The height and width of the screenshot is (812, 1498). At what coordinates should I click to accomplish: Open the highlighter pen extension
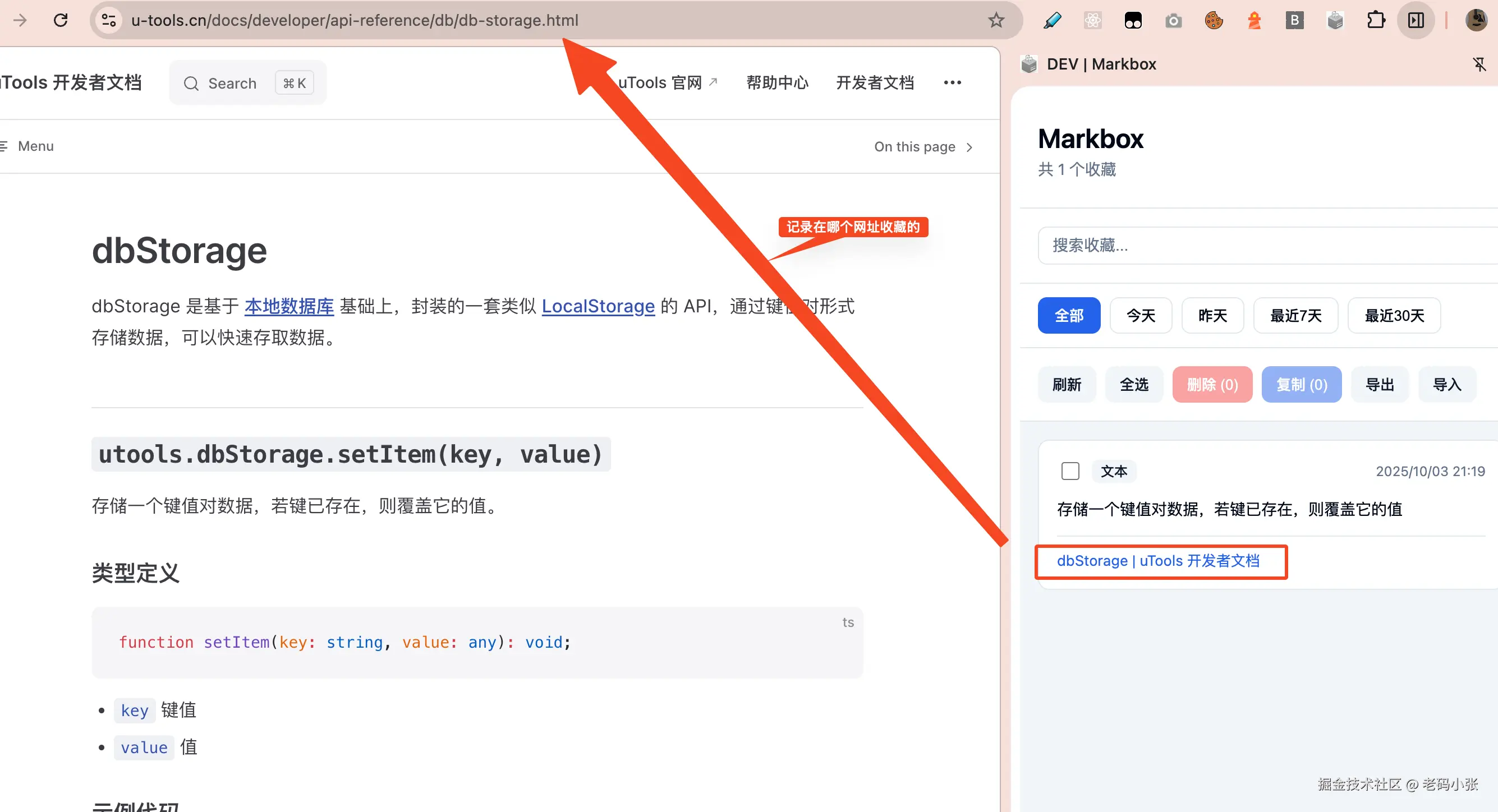point(1052,21)
